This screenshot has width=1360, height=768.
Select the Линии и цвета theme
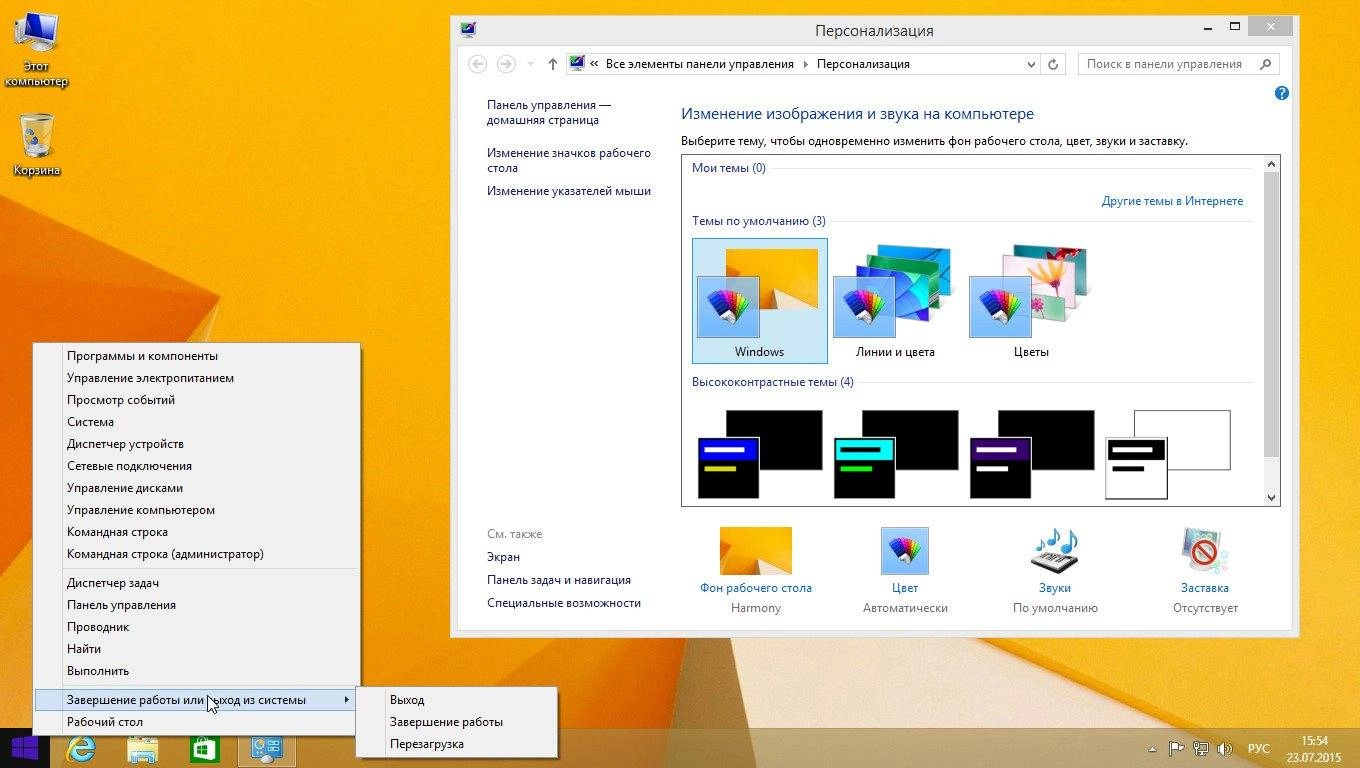895,301
